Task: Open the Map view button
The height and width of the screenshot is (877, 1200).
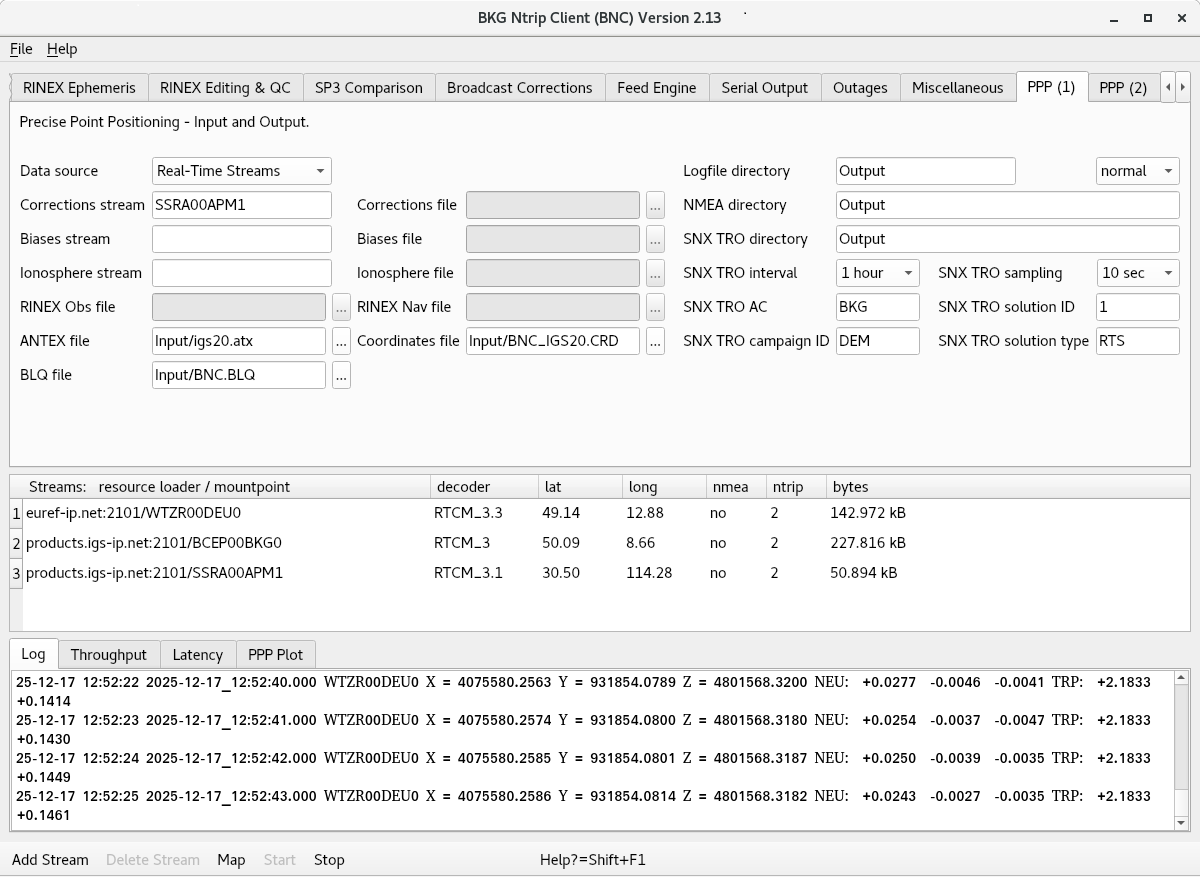Action: point(231,860)
